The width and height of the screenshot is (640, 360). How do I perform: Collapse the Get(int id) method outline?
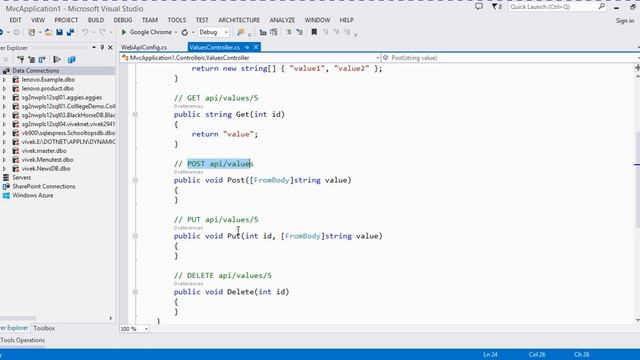(135, 115)
